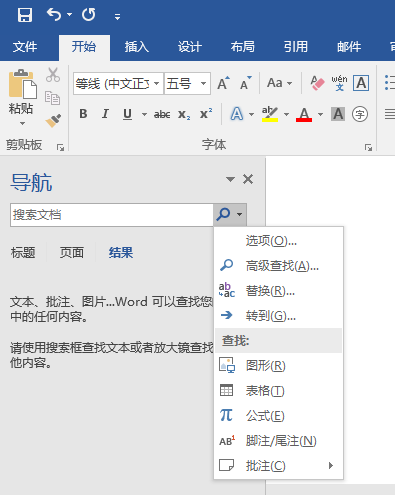Open the undo history dropdown arrow

click(69, 15)
